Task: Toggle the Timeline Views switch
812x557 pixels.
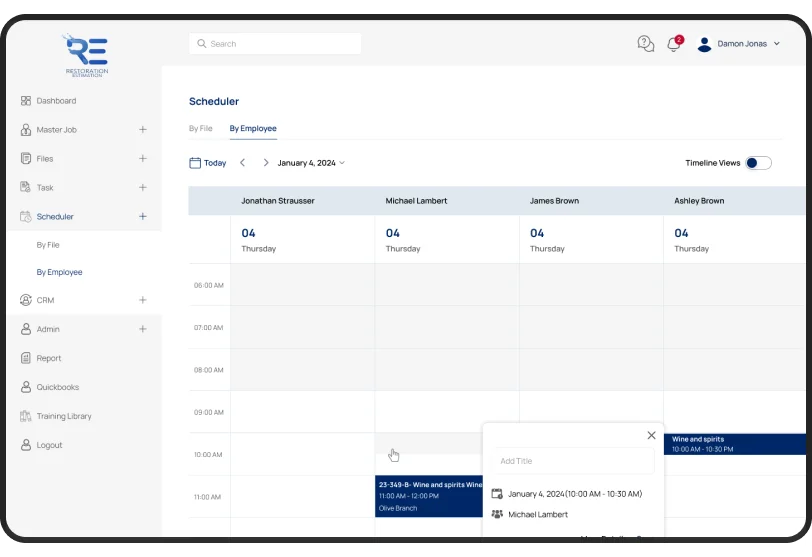Action: [758, 163]
